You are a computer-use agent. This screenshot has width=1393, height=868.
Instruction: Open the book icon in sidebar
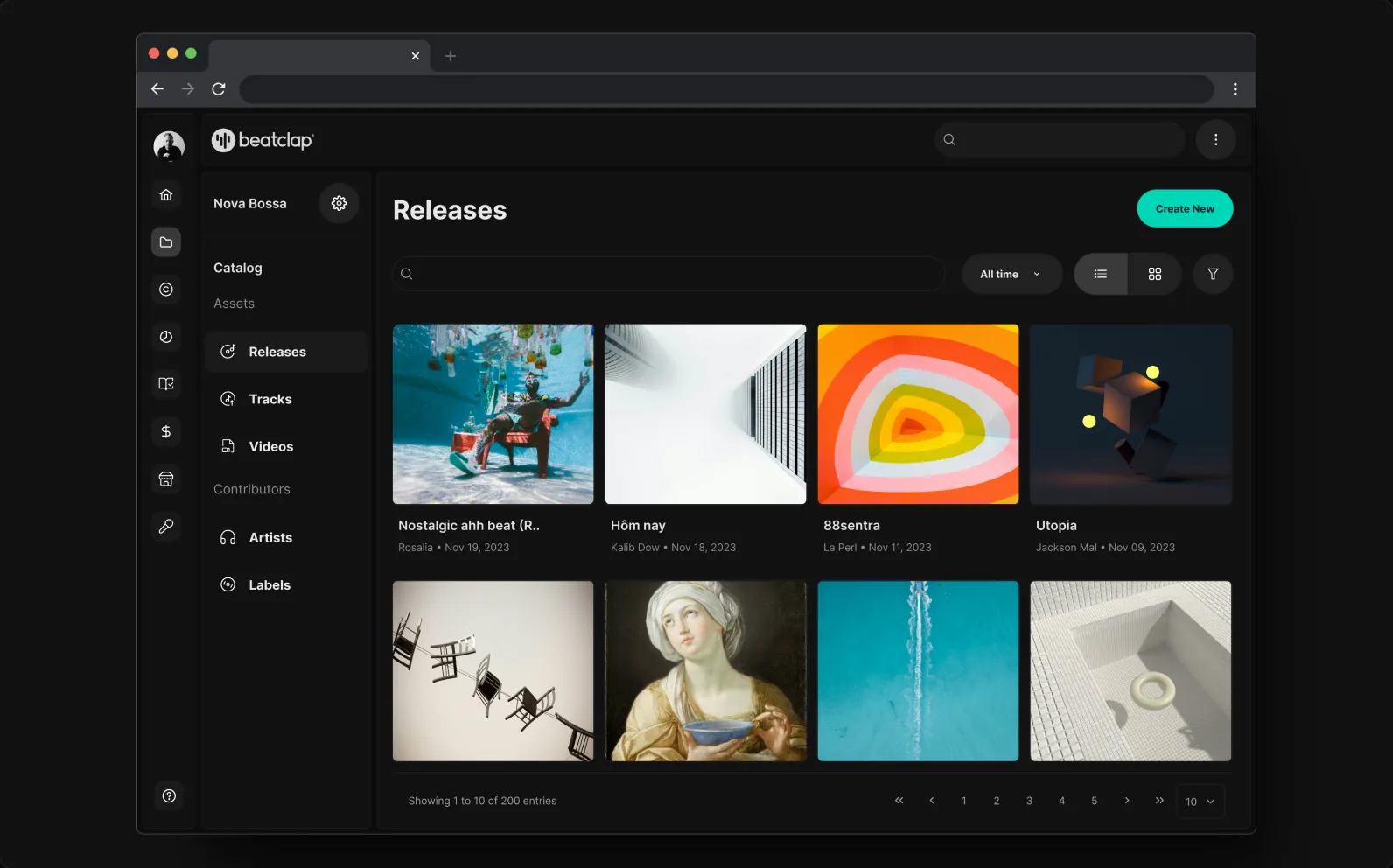pyautogui.click(x=166, y=384)
